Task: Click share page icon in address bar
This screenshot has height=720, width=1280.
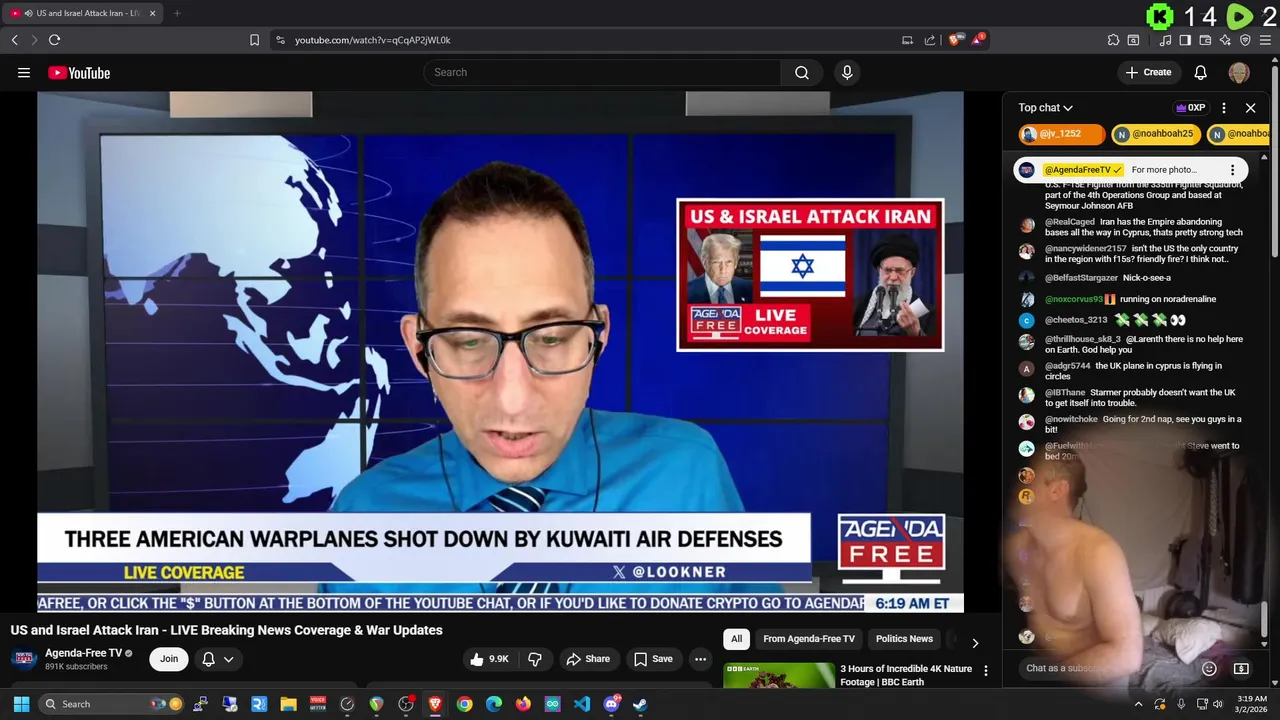Action: [x=930, y=40]
